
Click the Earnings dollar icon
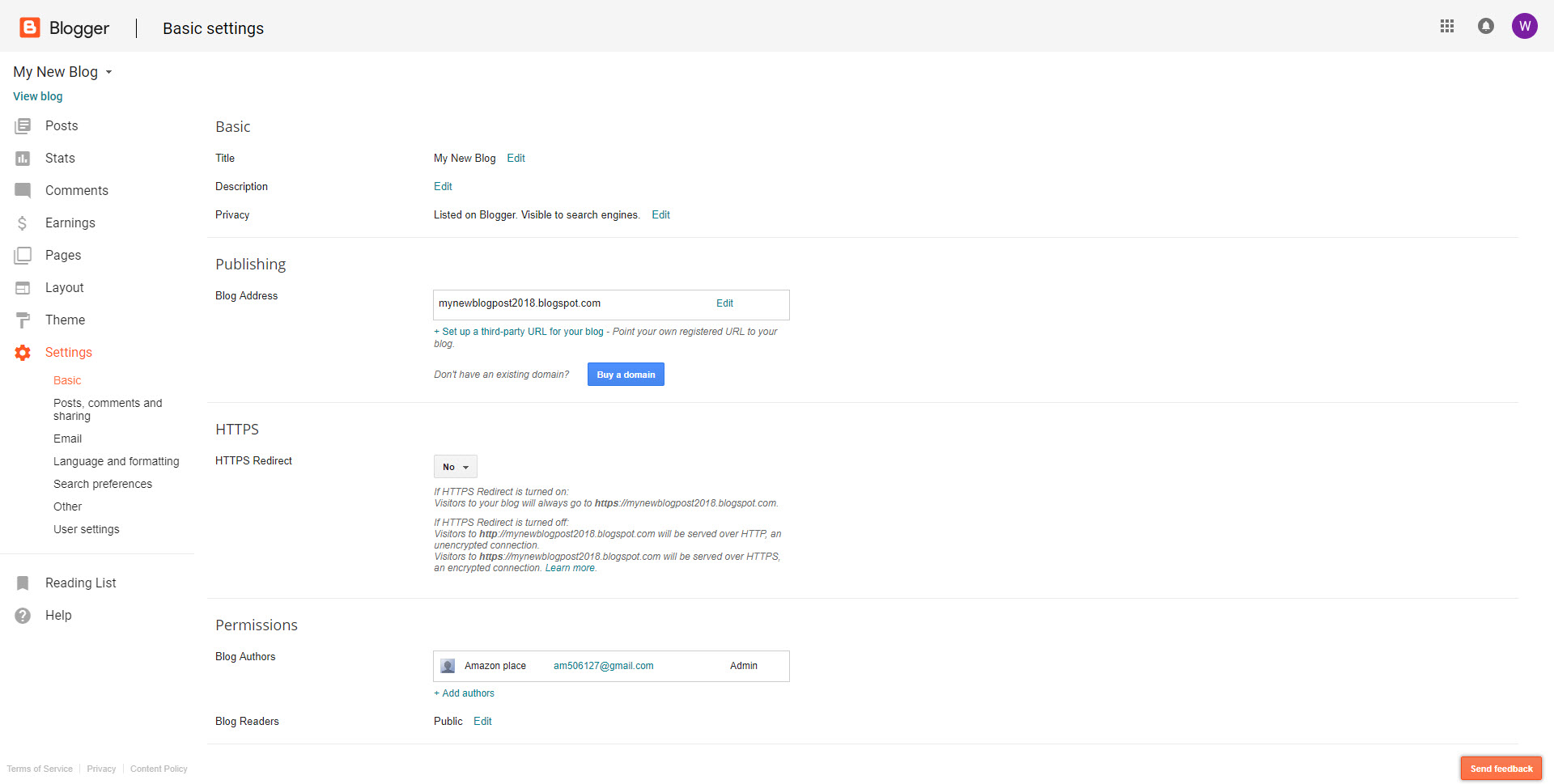23,223
